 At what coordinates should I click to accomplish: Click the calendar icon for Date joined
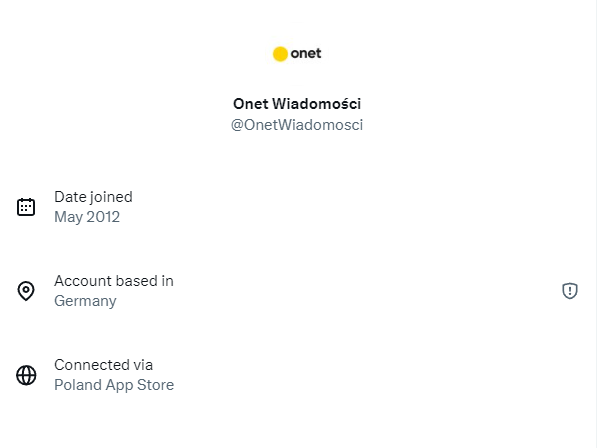[x=26, y=207]
